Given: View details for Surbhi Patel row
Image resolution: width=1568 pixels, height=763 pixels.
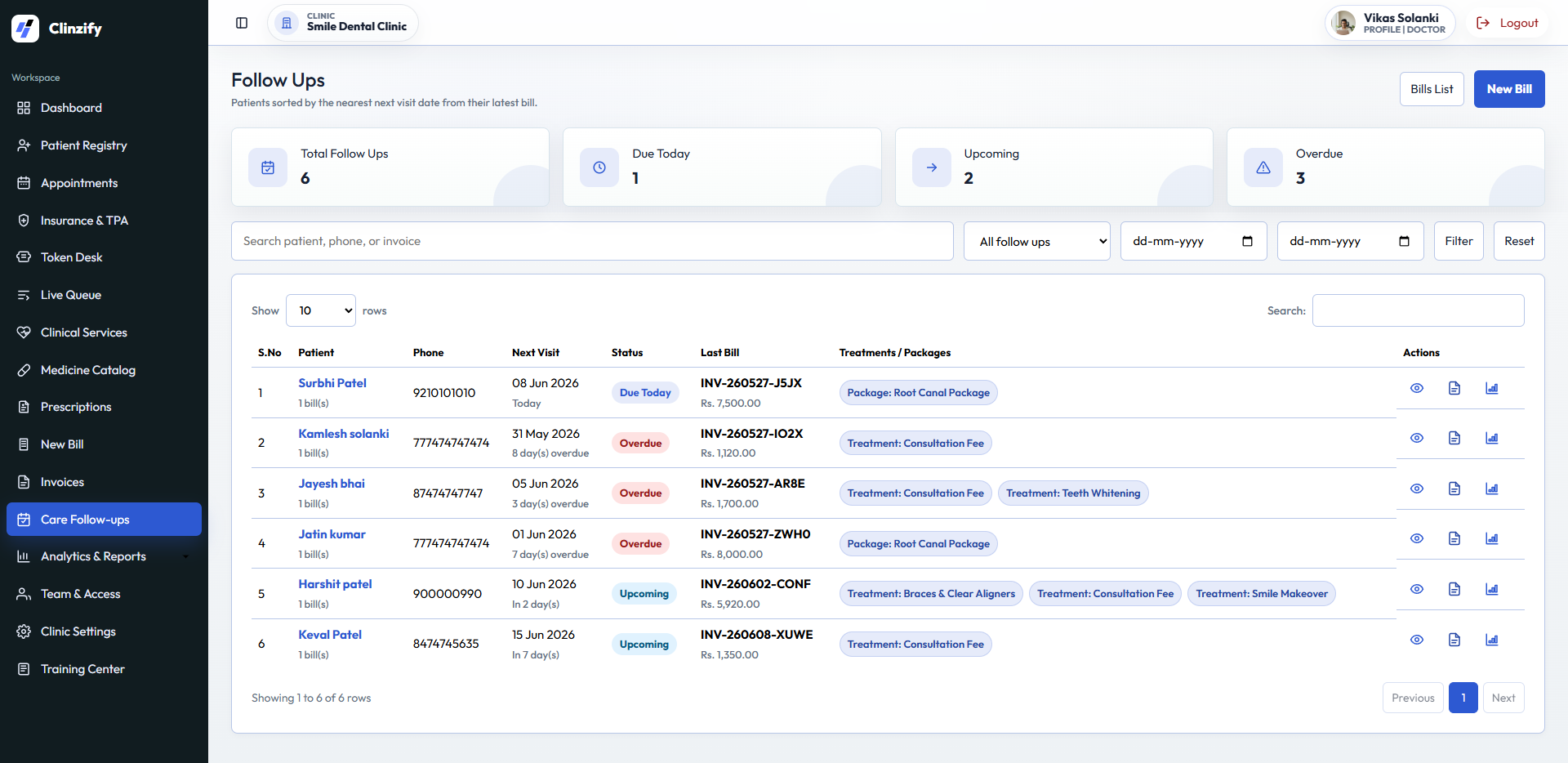Looking at the screenshot, I should click(1417, 388).
